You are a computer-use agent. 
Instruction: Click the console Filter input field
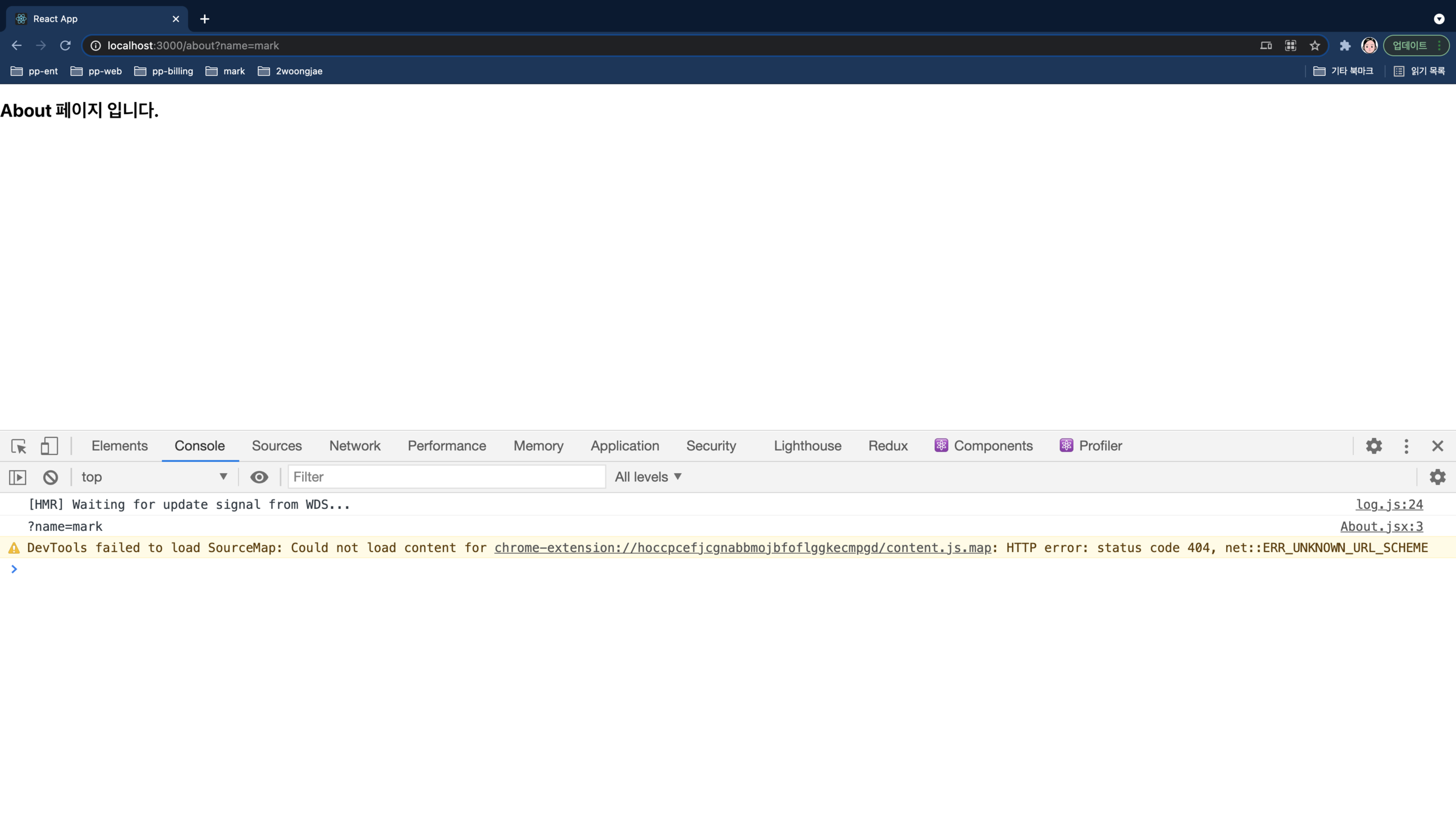click(447, 477)
